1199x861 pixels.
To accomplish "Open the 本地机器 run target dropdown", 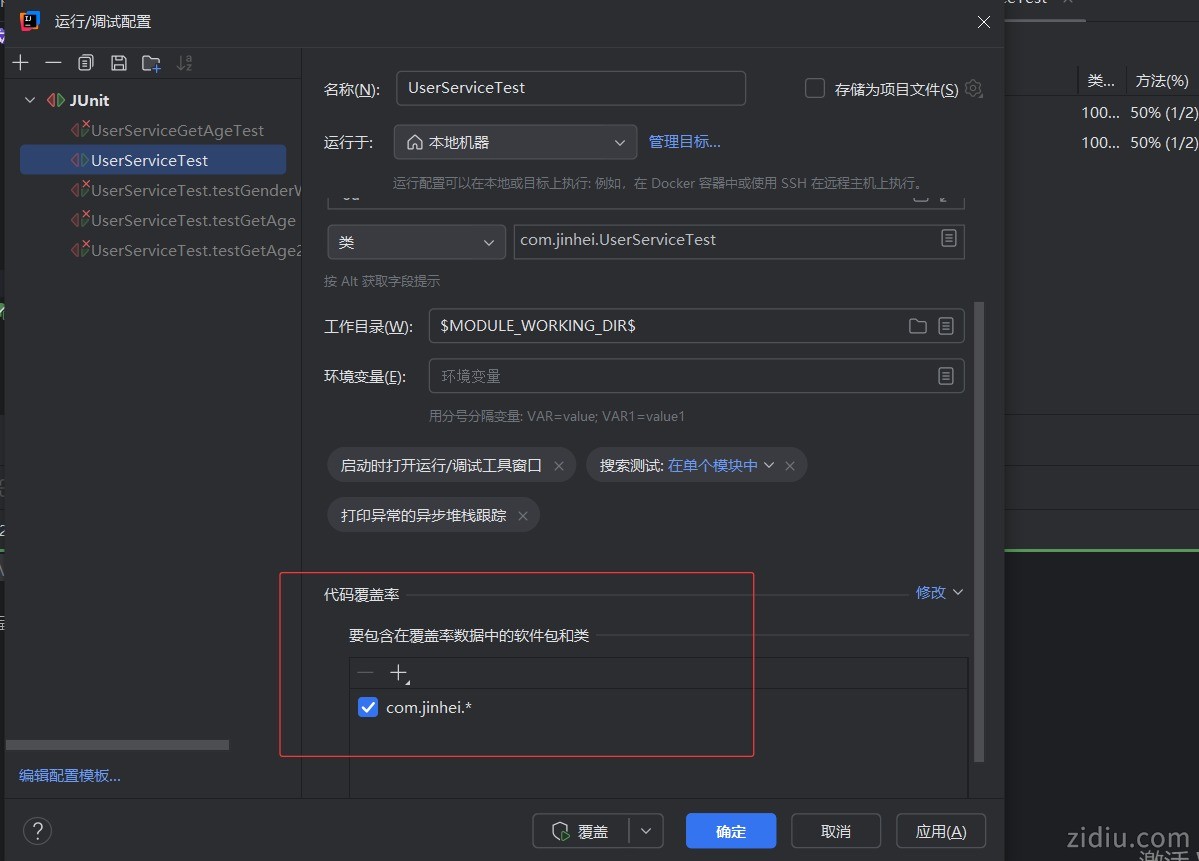I will 515,143.
